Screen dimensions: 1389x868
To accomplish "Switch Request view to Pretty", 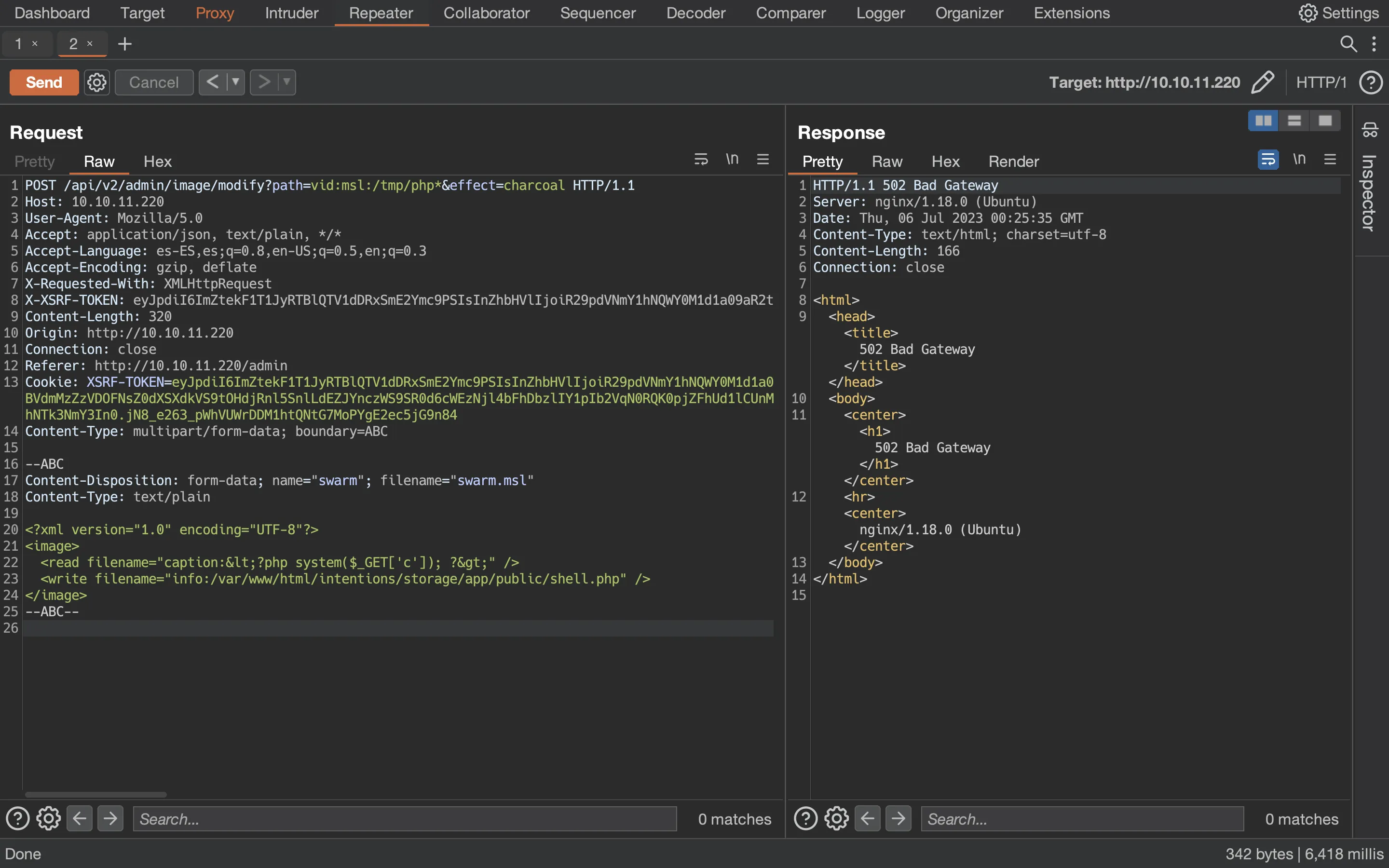I will point(34,162).
